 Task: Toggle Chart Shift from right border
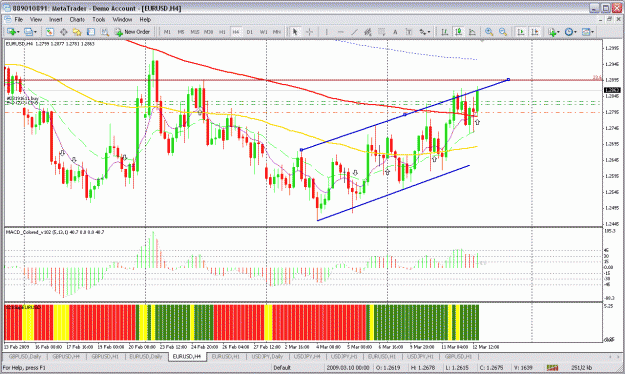tap(535, 32)
